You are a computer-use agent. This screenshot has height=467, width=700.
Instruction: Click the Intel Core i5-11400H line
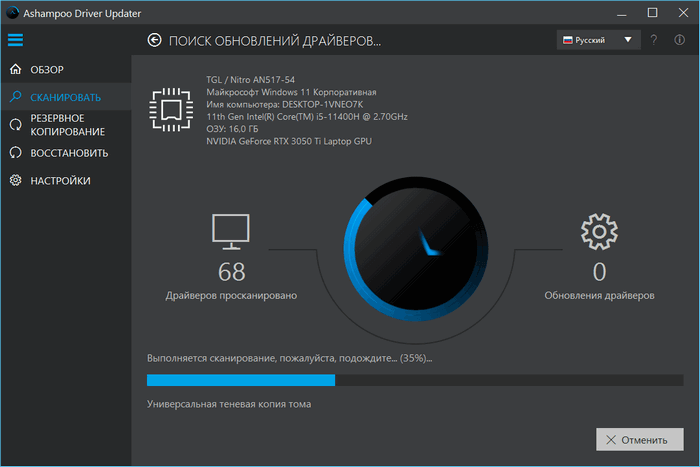pos(307,117)
